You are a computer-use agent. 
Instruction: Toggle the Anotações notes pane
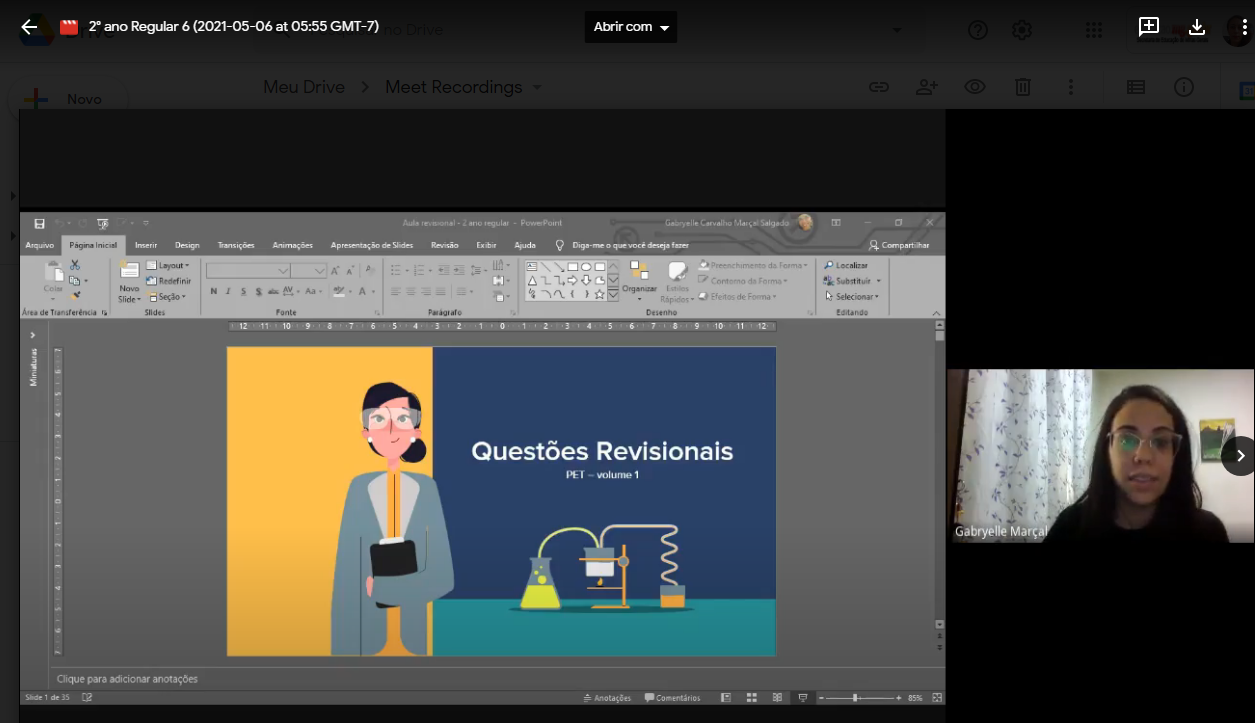607,698
